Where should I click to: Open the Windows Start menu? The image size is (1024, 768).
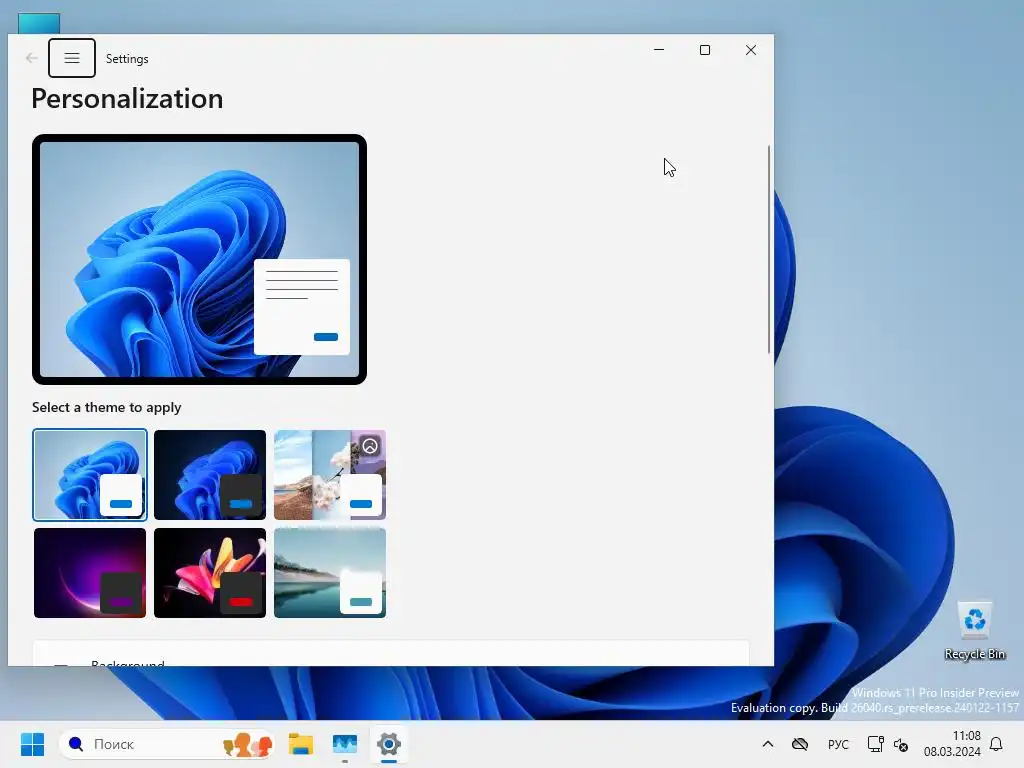coord(32,744)
